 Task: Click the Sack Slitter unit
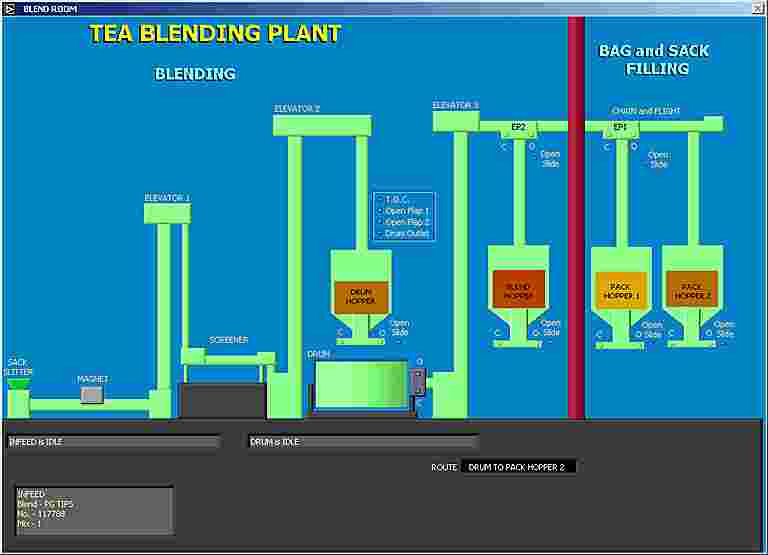coord(18,401)
